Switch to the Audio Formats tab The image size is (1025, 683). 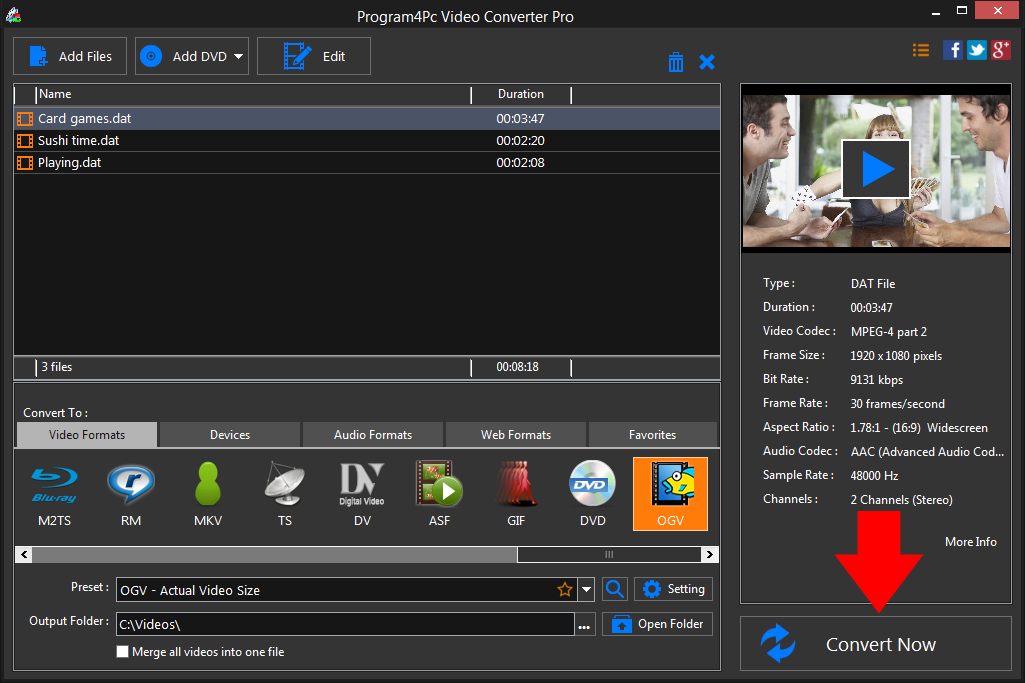tap(373, 435)
